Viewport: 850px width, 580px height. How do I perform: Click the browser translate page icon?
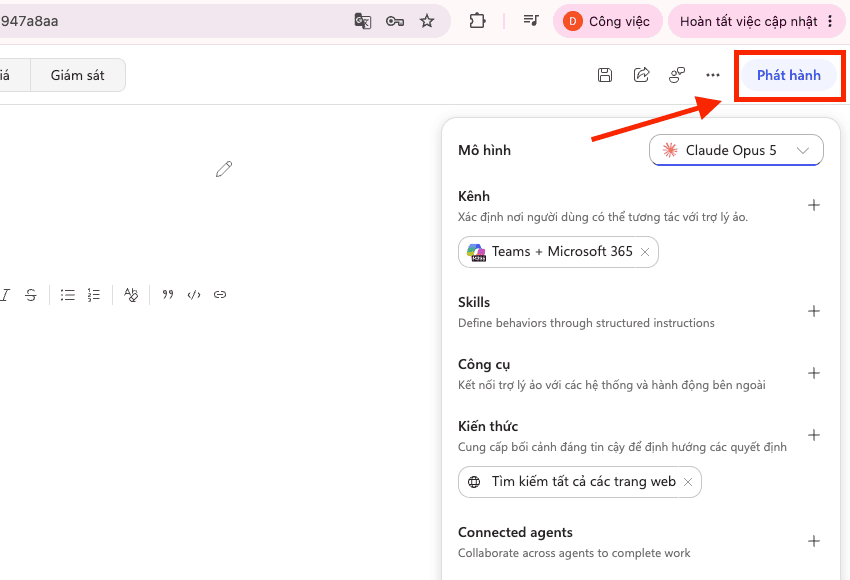(x=363, y=21)
